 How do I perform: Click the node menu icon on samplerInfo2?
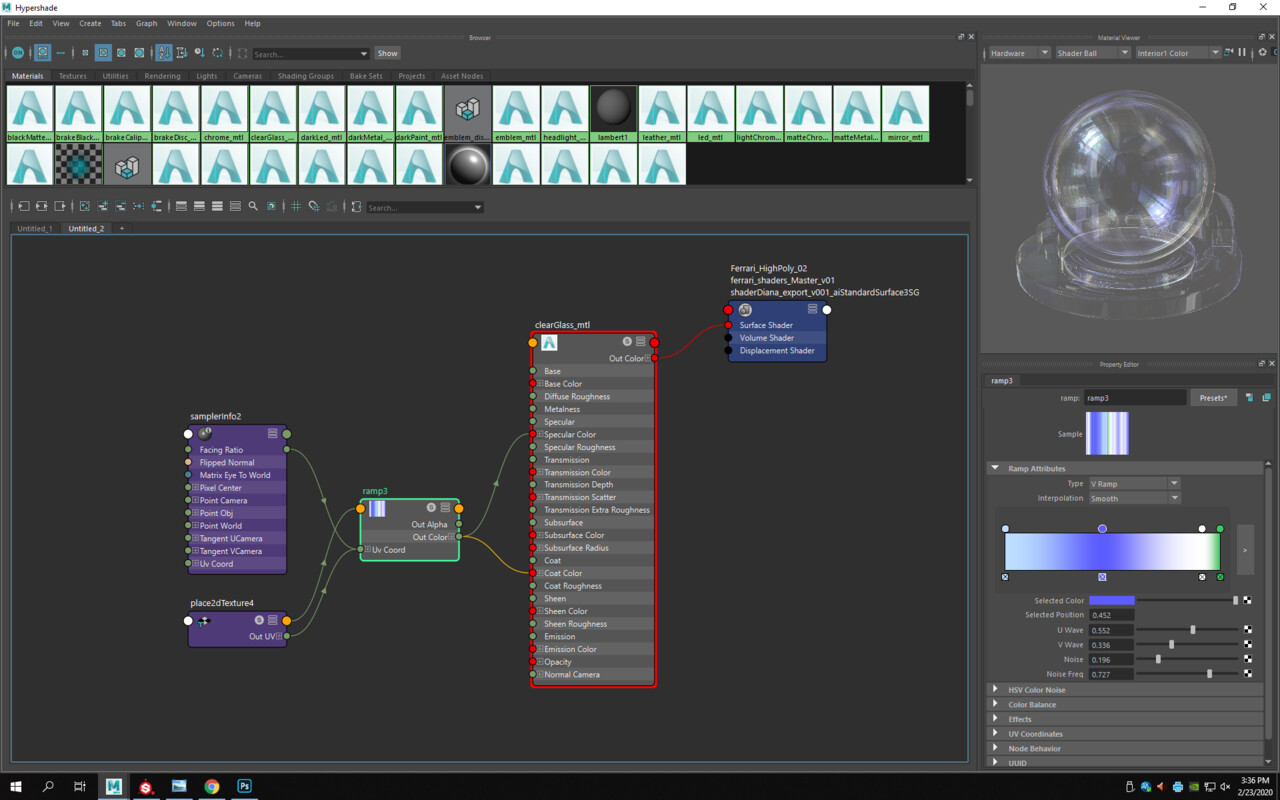pyautogui.click(x=272, y=434)
